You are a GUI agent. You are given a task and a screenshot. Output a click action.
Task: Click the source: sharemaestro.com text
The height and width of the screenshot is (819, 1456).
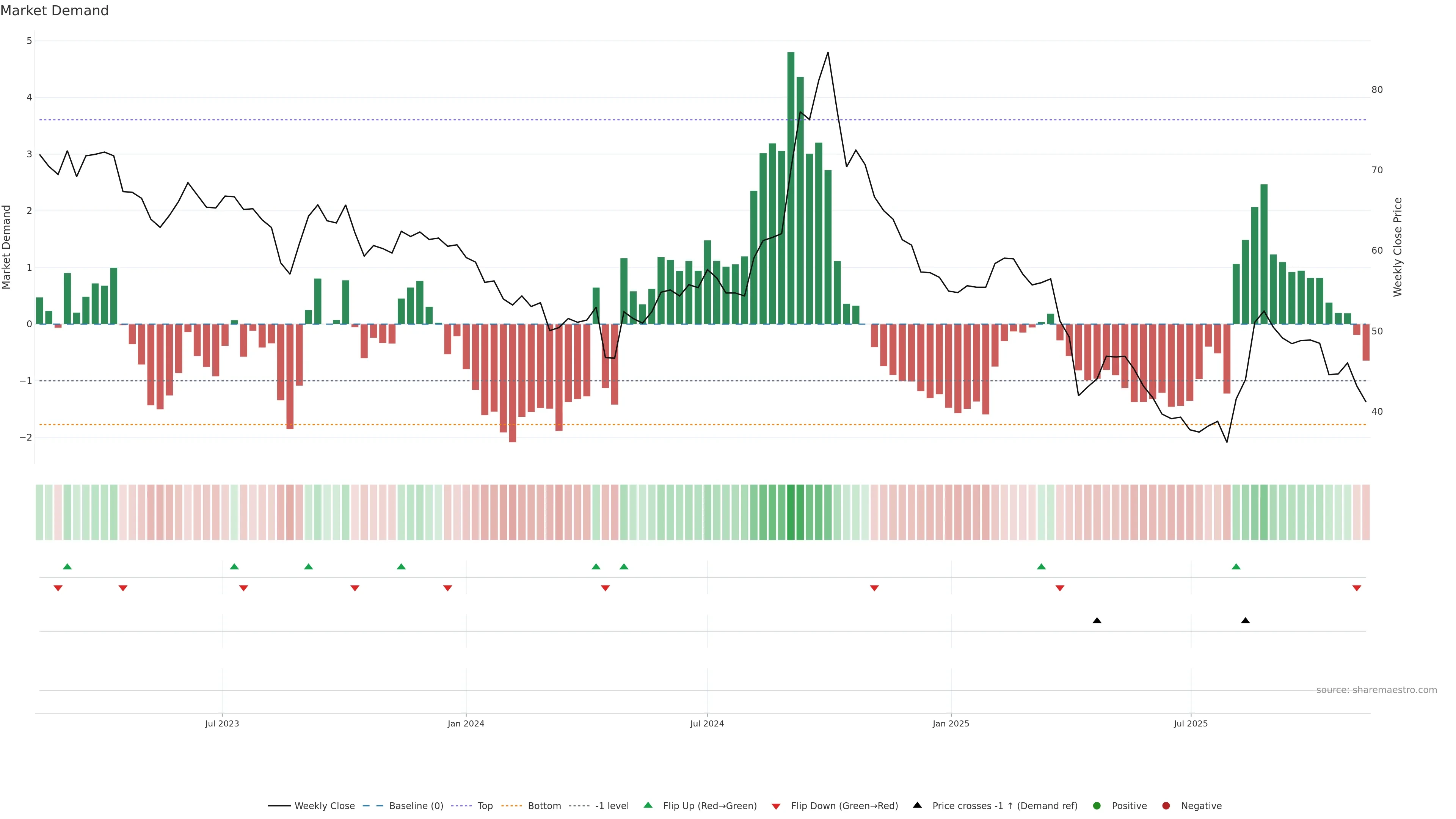(x=1376, y=690)
